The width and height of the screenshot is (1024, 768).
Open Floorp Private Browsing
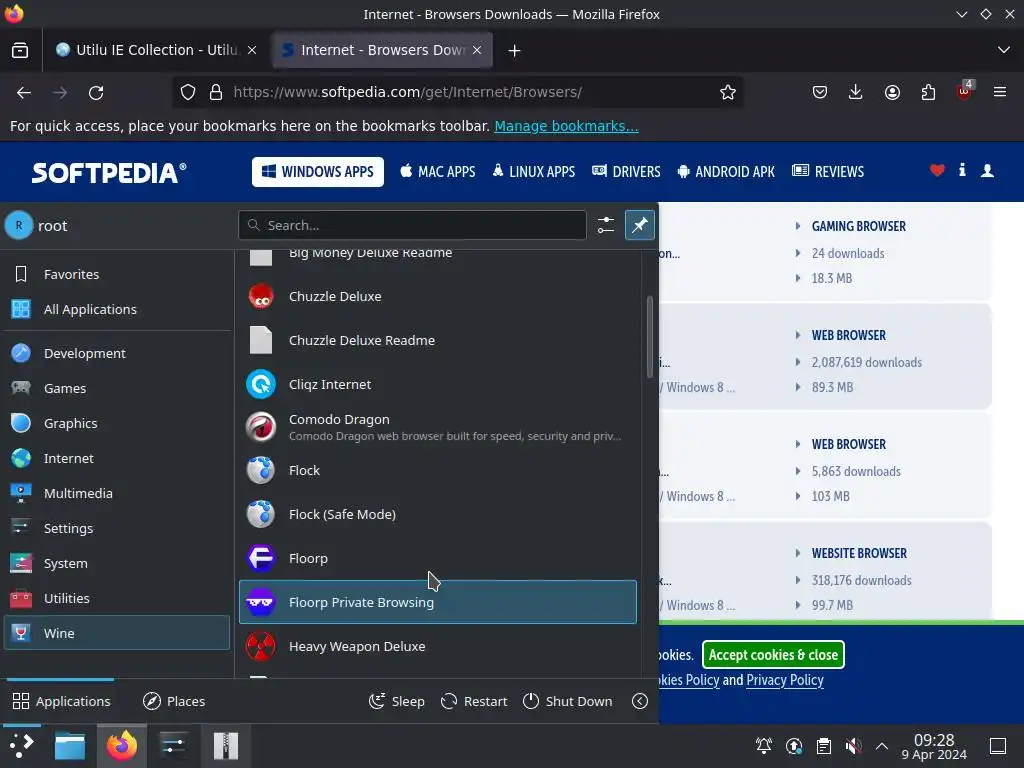[438, 602]
